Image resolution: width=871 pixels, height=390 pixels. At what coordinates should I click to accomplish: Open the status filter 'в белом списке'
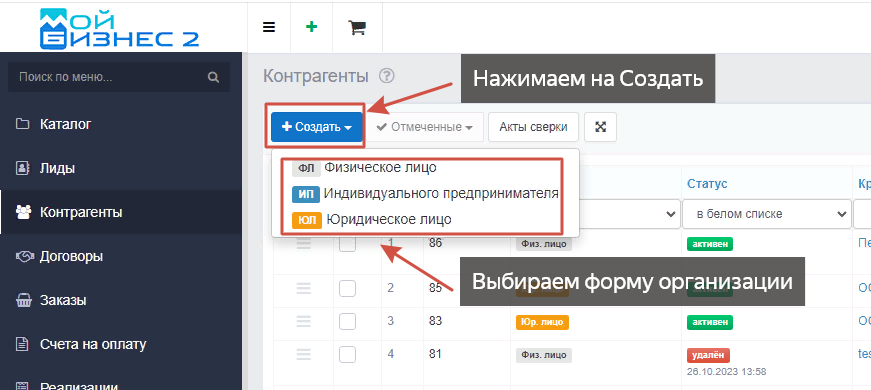click(x=767, y=214)
